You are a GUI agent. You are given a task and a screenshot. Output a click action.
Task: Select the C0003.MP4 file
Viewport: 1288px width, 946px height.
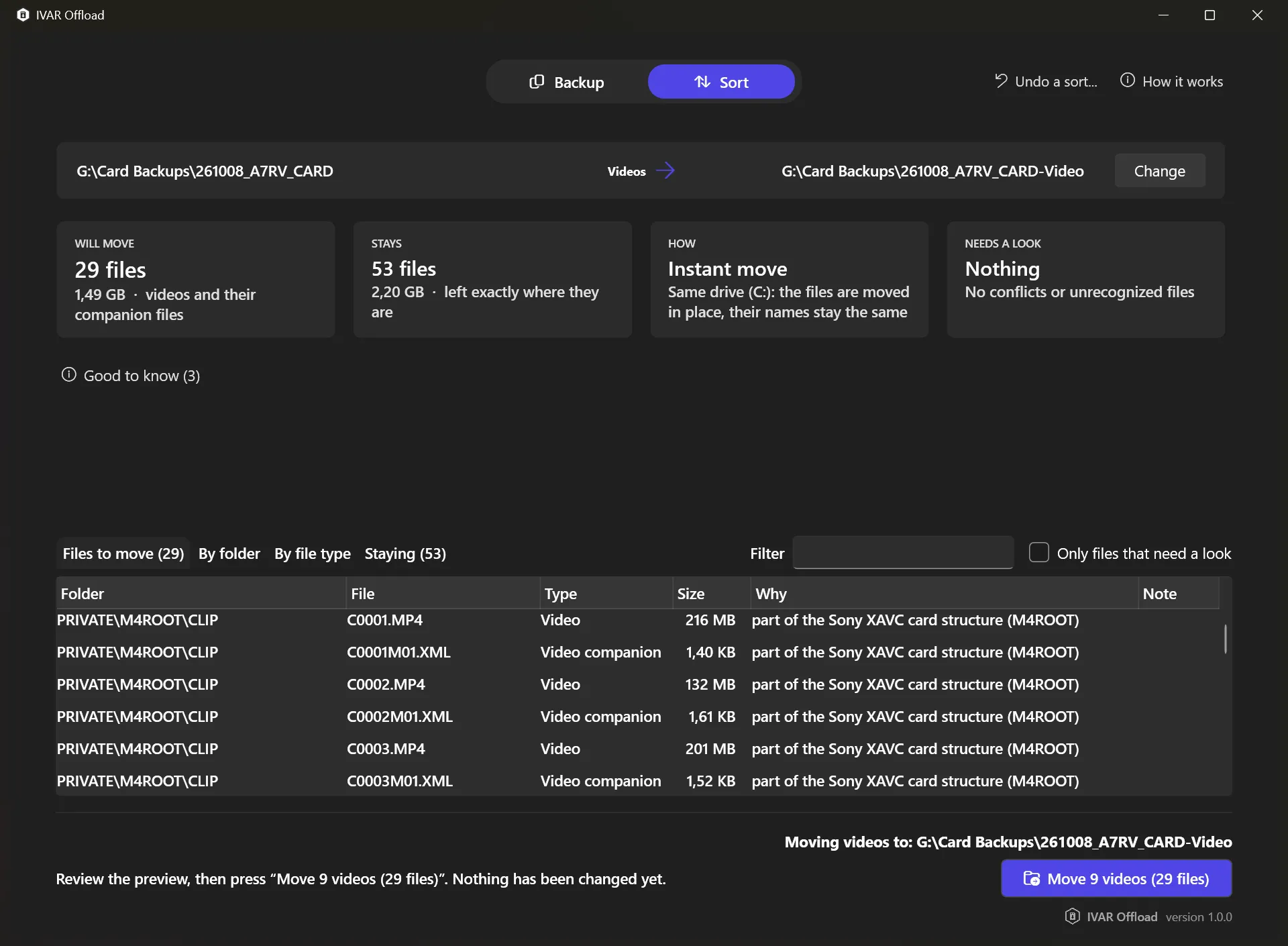(386, 749)
